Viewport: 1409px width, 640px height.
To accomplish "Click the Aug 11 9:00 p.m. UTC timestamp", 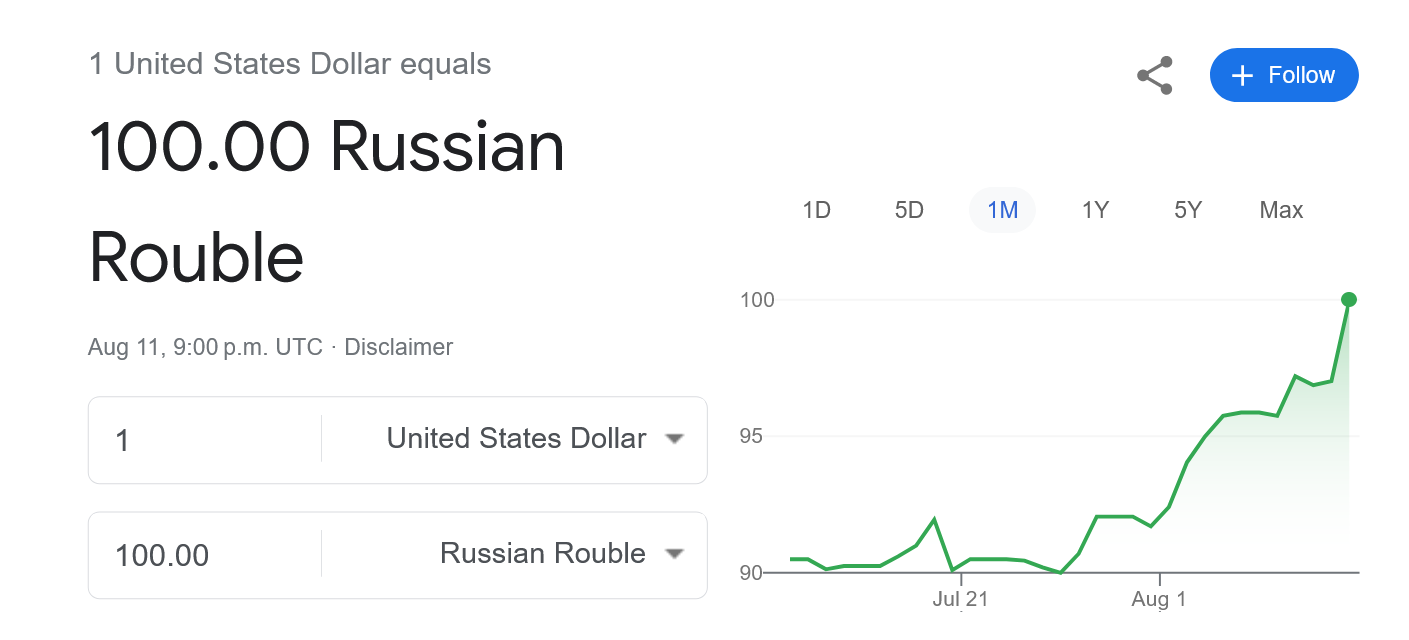I will coord(205,347).
